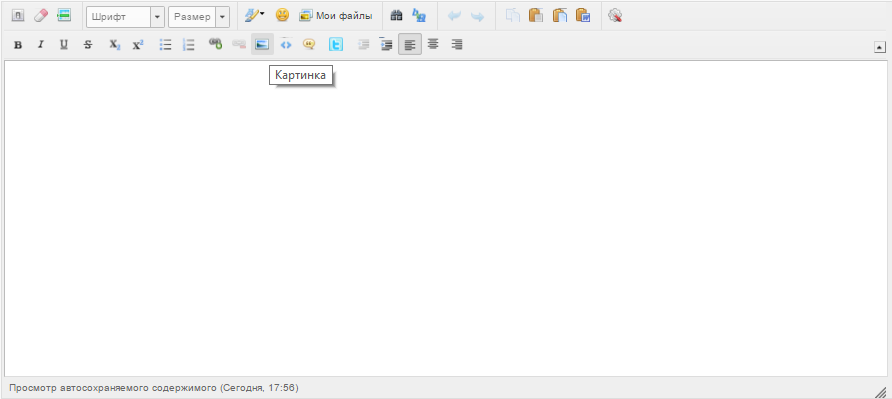Viewport: 892px width, 399px height.
Task: Open the text color picker dropdown
Action: [x=254, y=16]
